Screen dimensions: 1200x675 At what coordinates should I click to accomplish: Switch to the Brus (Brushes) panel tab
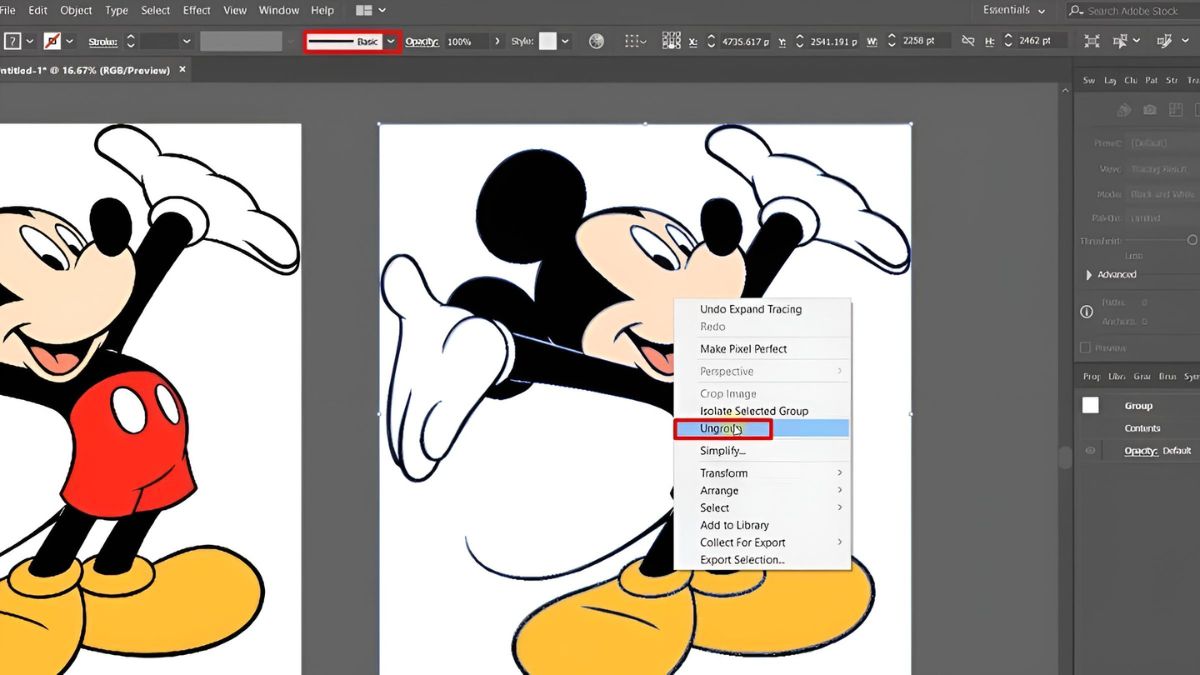click(x=1167, y=377)
